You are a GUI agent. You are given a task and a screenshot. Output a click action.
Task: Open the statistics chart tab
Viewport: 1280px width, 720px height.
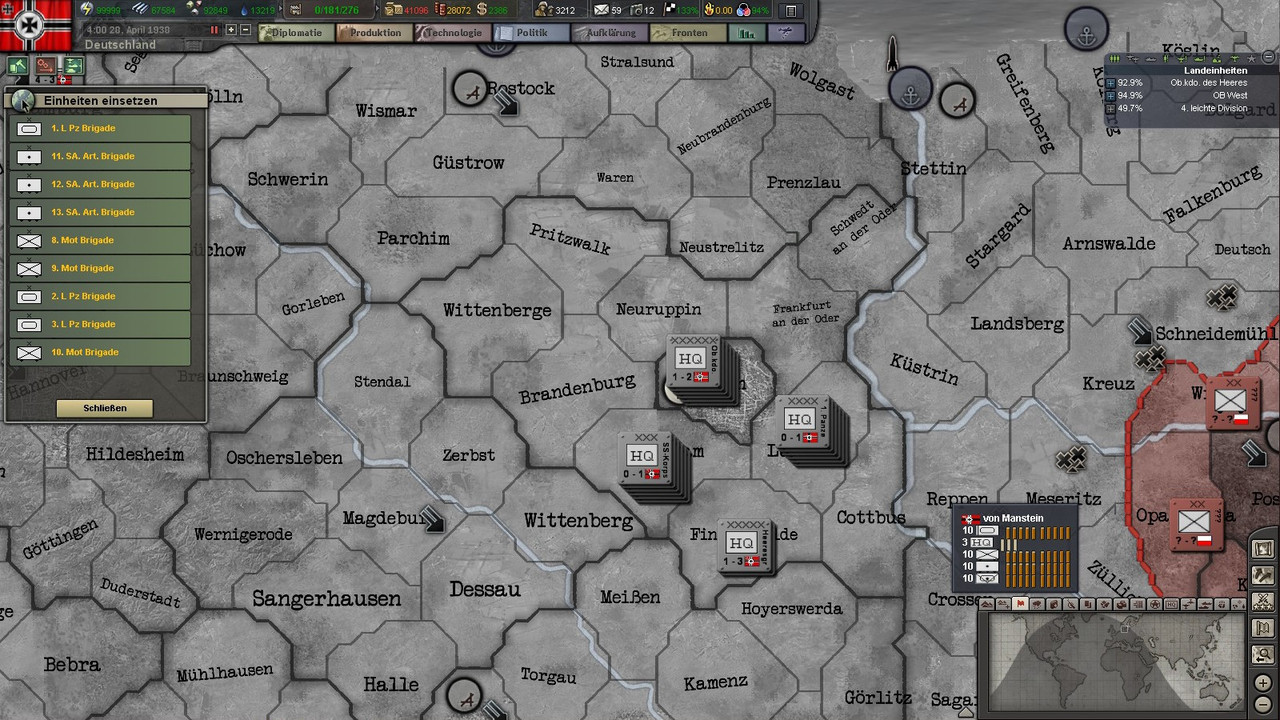[746, 33]
